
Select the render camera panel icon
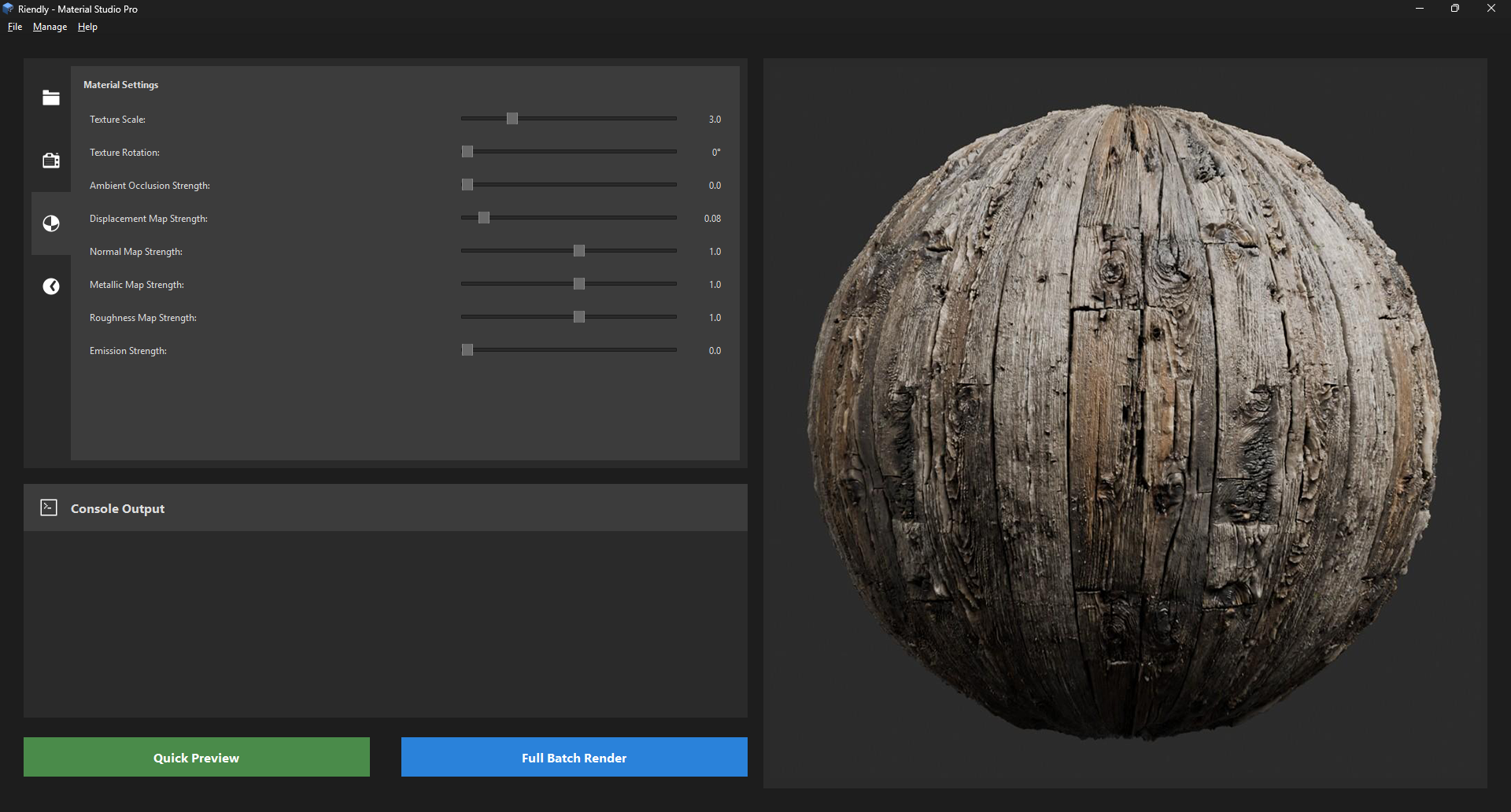50,160
